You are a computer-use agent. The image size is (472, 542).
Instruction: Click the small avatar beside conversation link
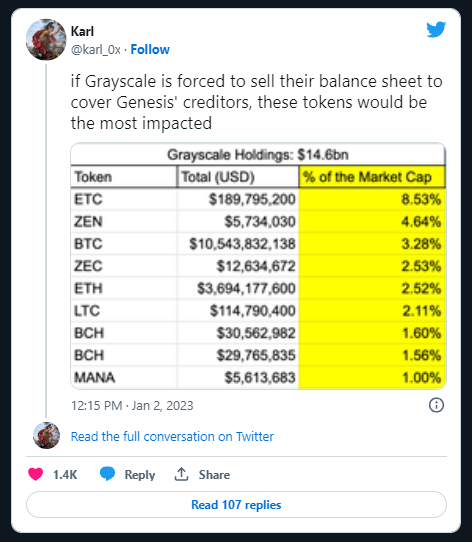(46, 436)
